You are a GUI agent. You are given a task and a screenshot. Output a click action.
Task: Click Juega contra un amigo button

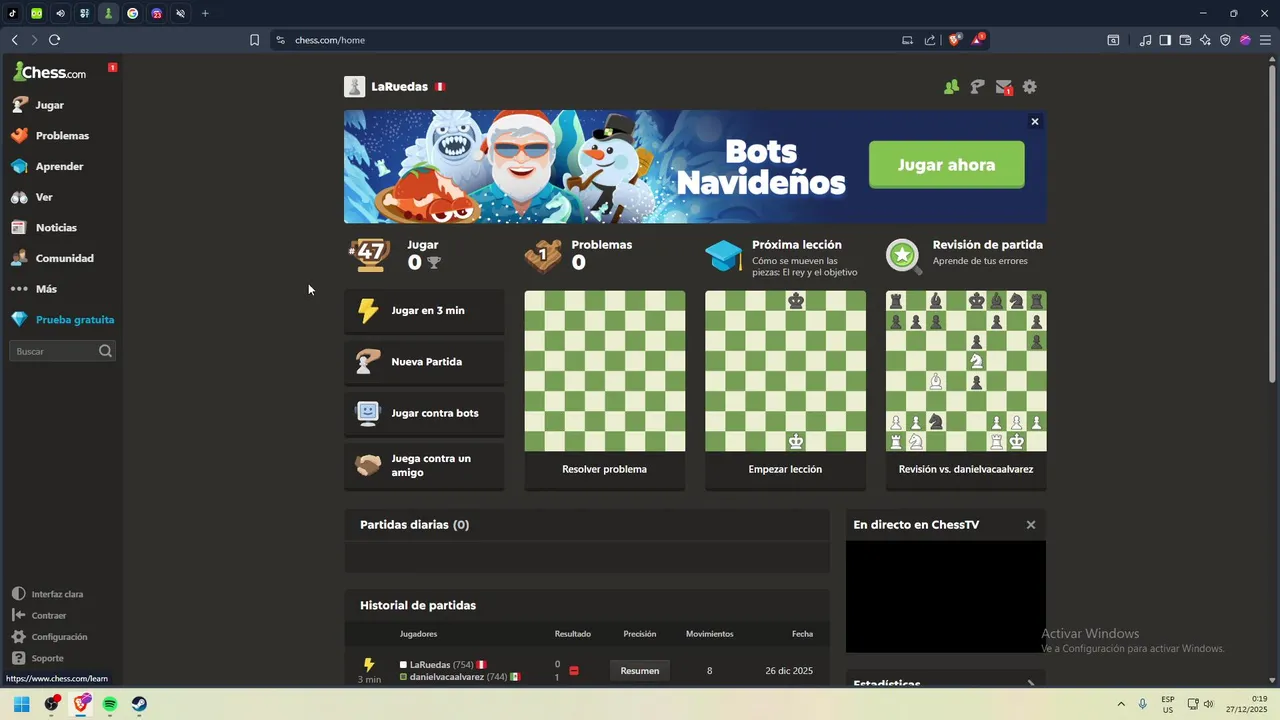[424, 465]
